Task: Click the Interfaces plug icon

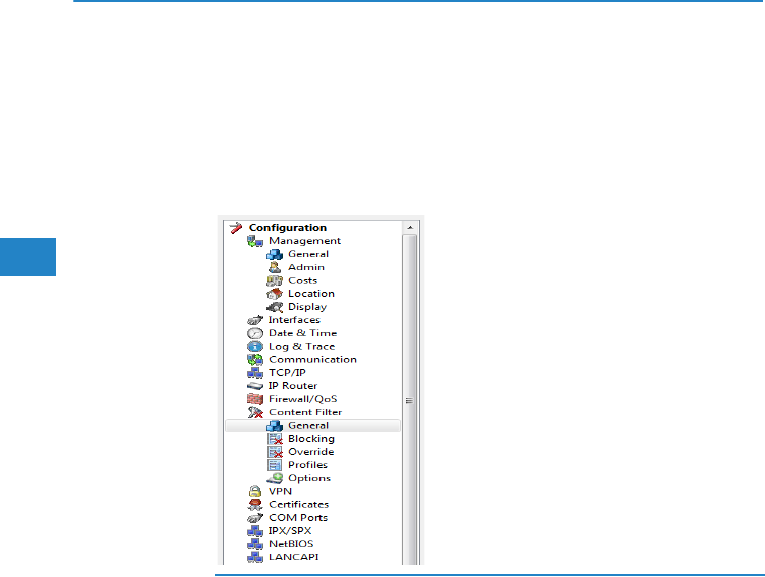Action: pyautogui.click(x=254, y=320)
